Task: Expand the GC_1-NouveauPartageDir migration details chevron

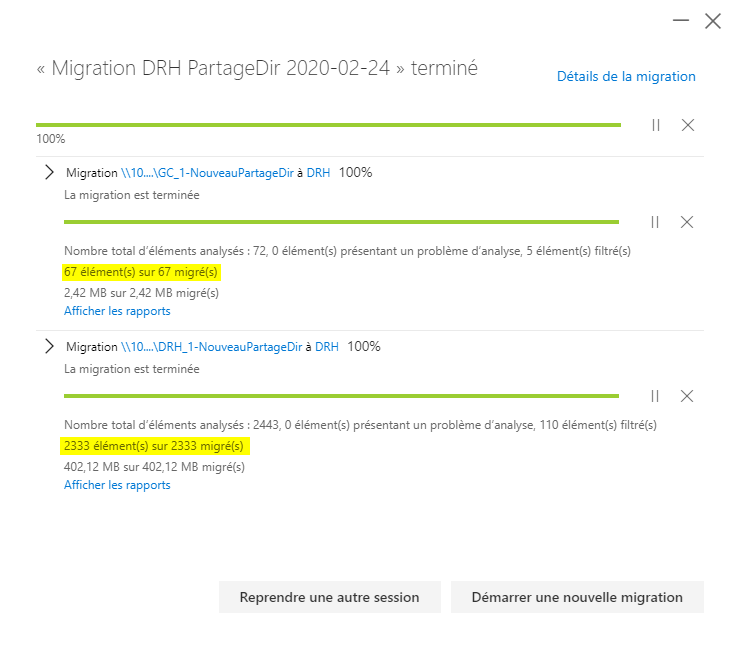Action: (49, 172)
